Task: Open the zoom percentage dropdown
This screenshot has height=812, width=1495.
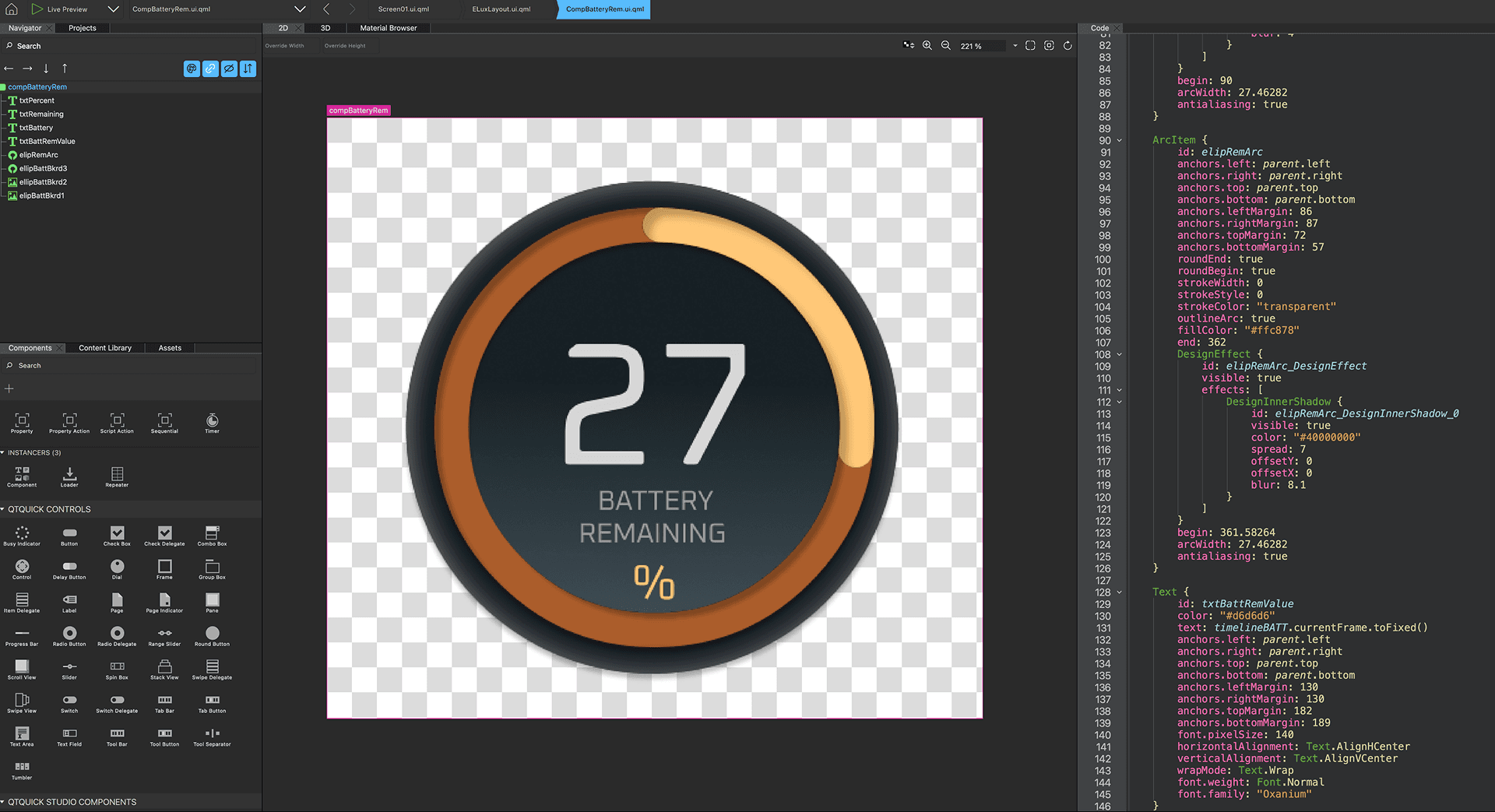Action: tap(1015, 45)
